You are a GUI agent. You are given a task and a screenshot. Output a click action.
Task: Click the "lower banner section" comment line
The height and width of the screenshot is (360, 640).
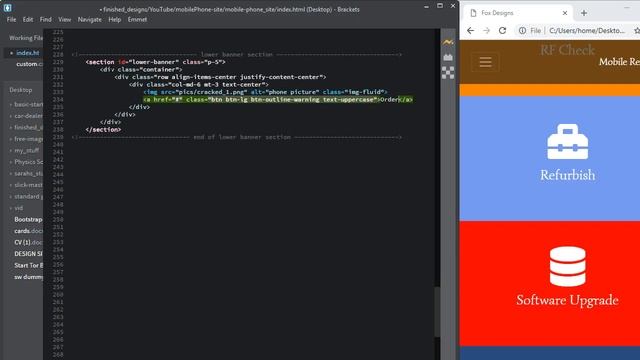(237, 54)
